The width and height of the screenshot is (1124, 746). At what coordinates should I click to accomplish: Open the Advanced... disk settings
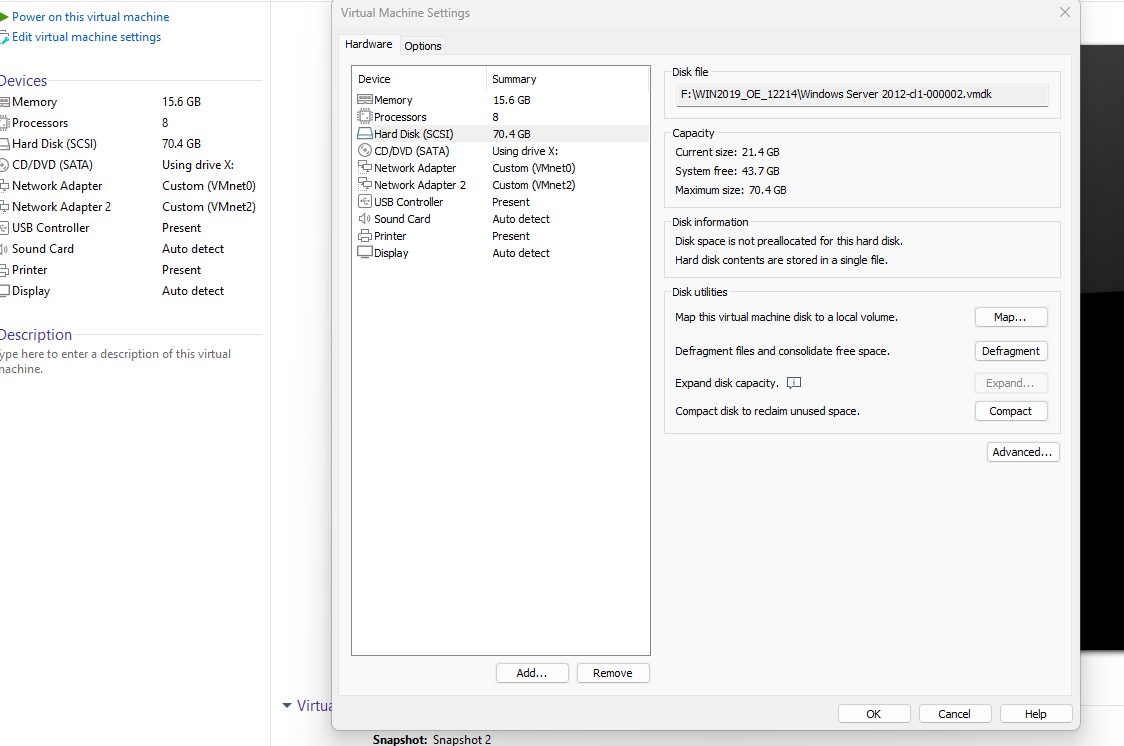(1022, 452)
